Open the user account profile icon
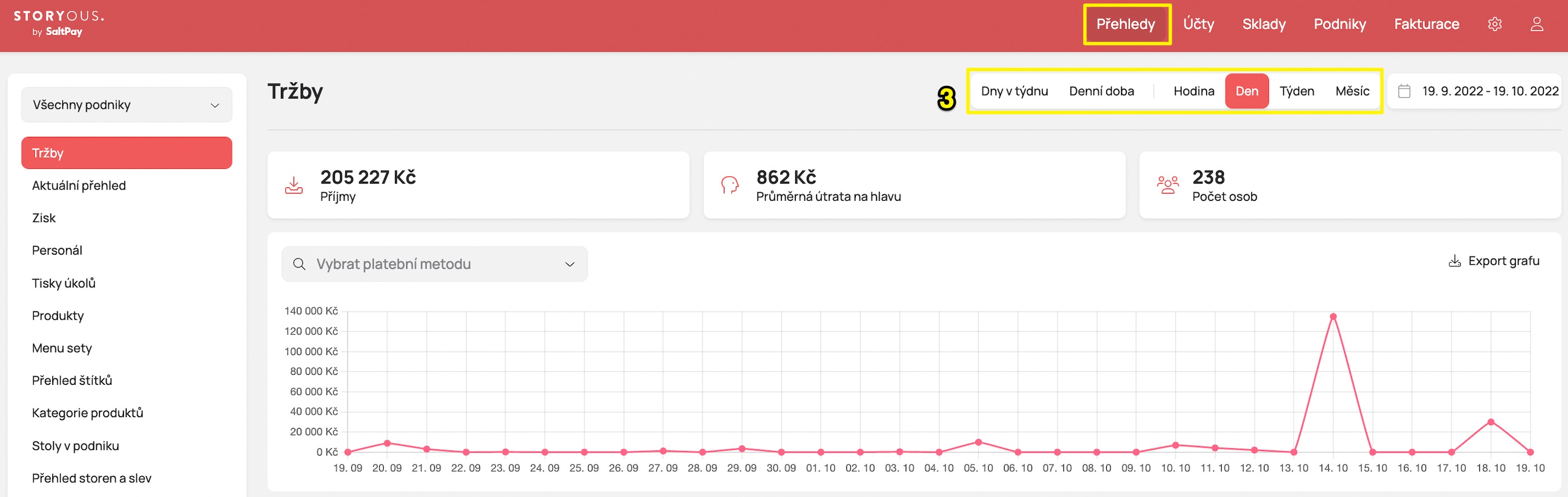 coord(1537,24)
